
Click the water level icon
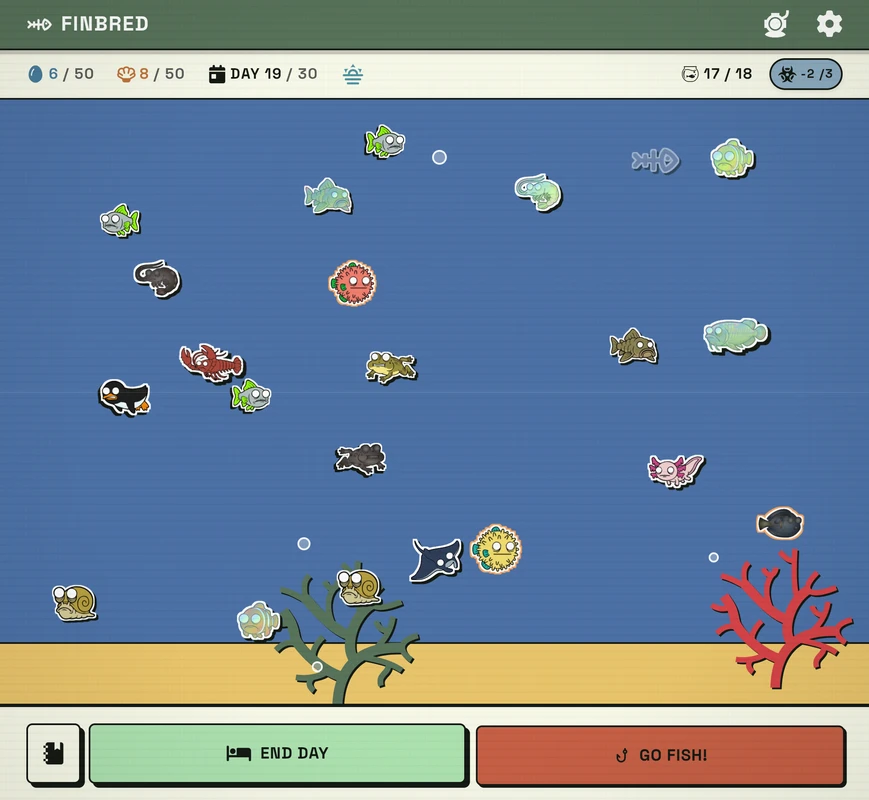click(353, 74)
